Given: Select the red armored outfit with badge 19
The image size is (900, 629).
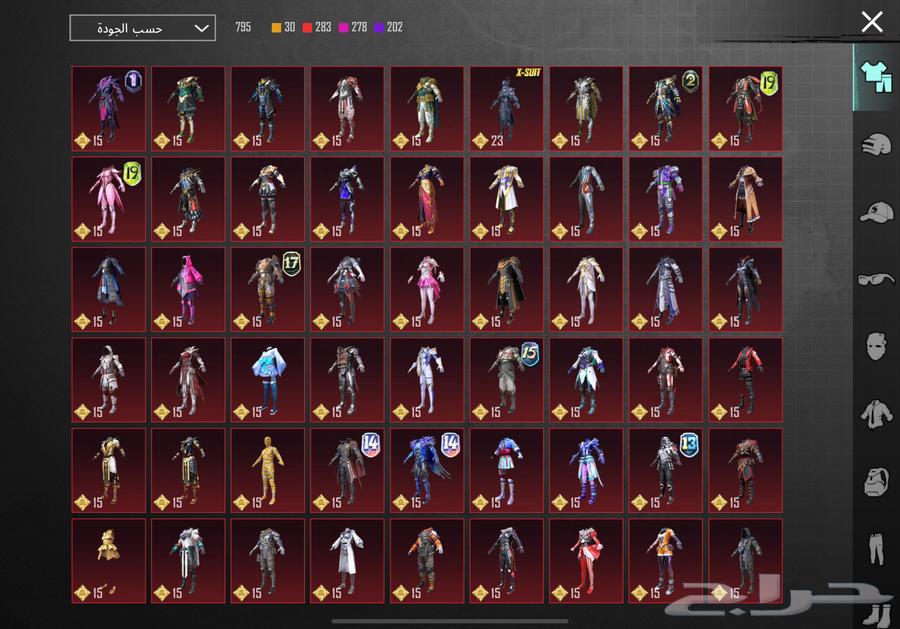Looking at the screenshot, I should (746, 108).
